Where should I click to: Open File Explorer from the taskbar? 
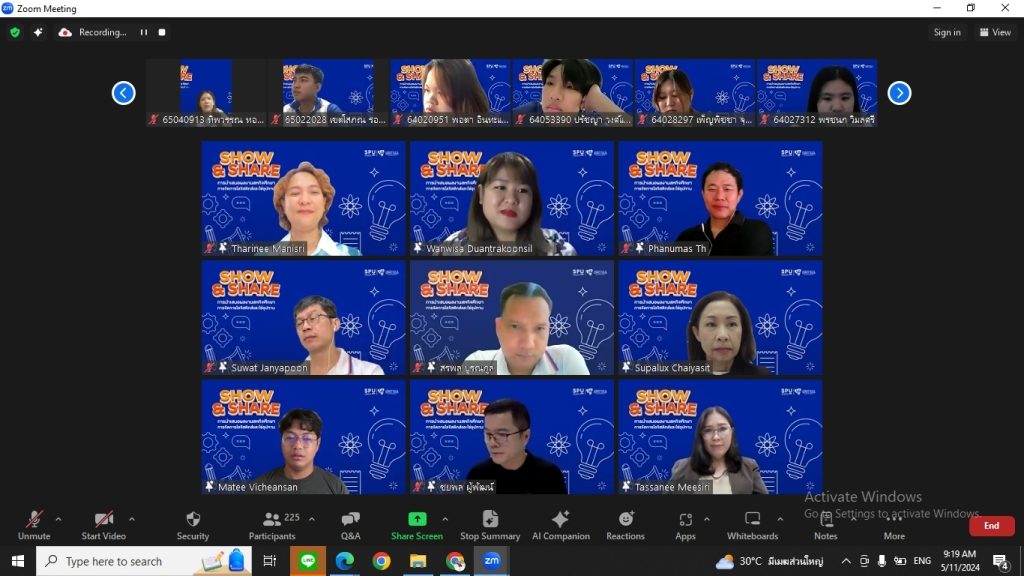[418, 561]
